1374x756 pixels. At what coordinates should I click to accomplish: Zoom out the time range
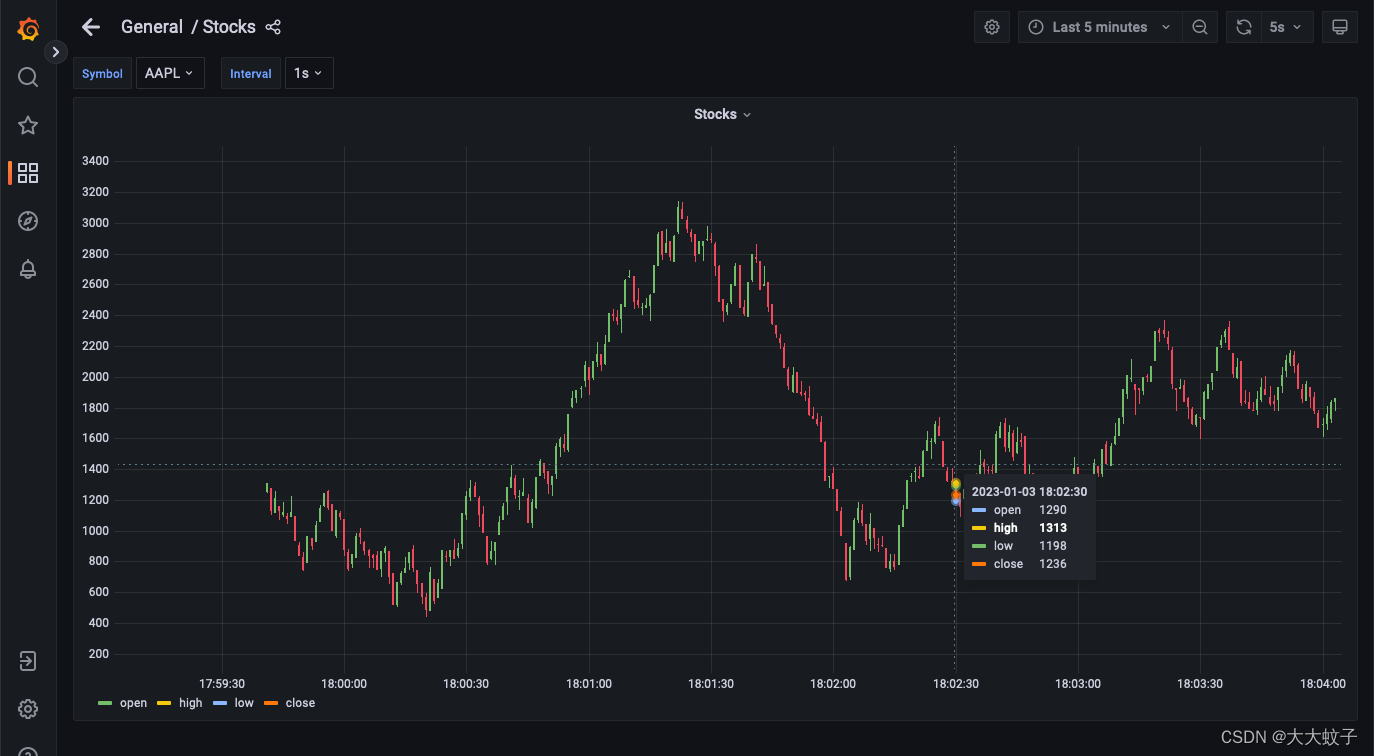(x=1200, y=27)
